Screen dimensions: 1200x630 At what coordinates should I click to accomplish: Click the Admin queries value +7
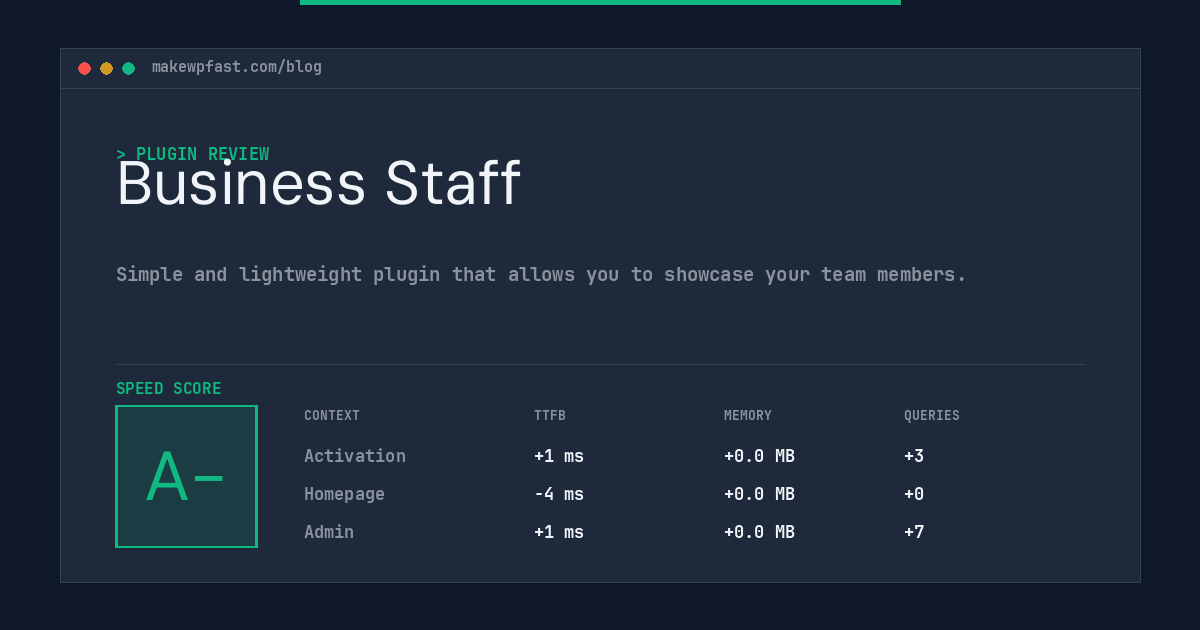pos(914,532)
